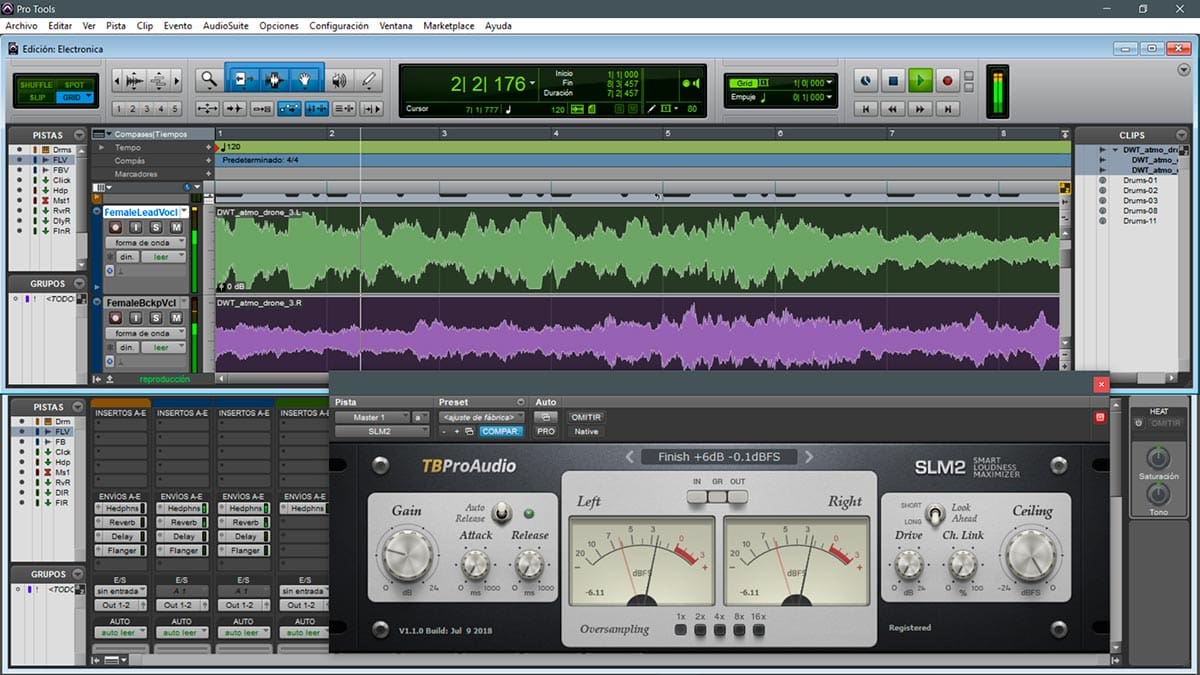Click the red close icon of the SLM2 plugin window
Viewport: 1200px width, 675px height.
1101,384
